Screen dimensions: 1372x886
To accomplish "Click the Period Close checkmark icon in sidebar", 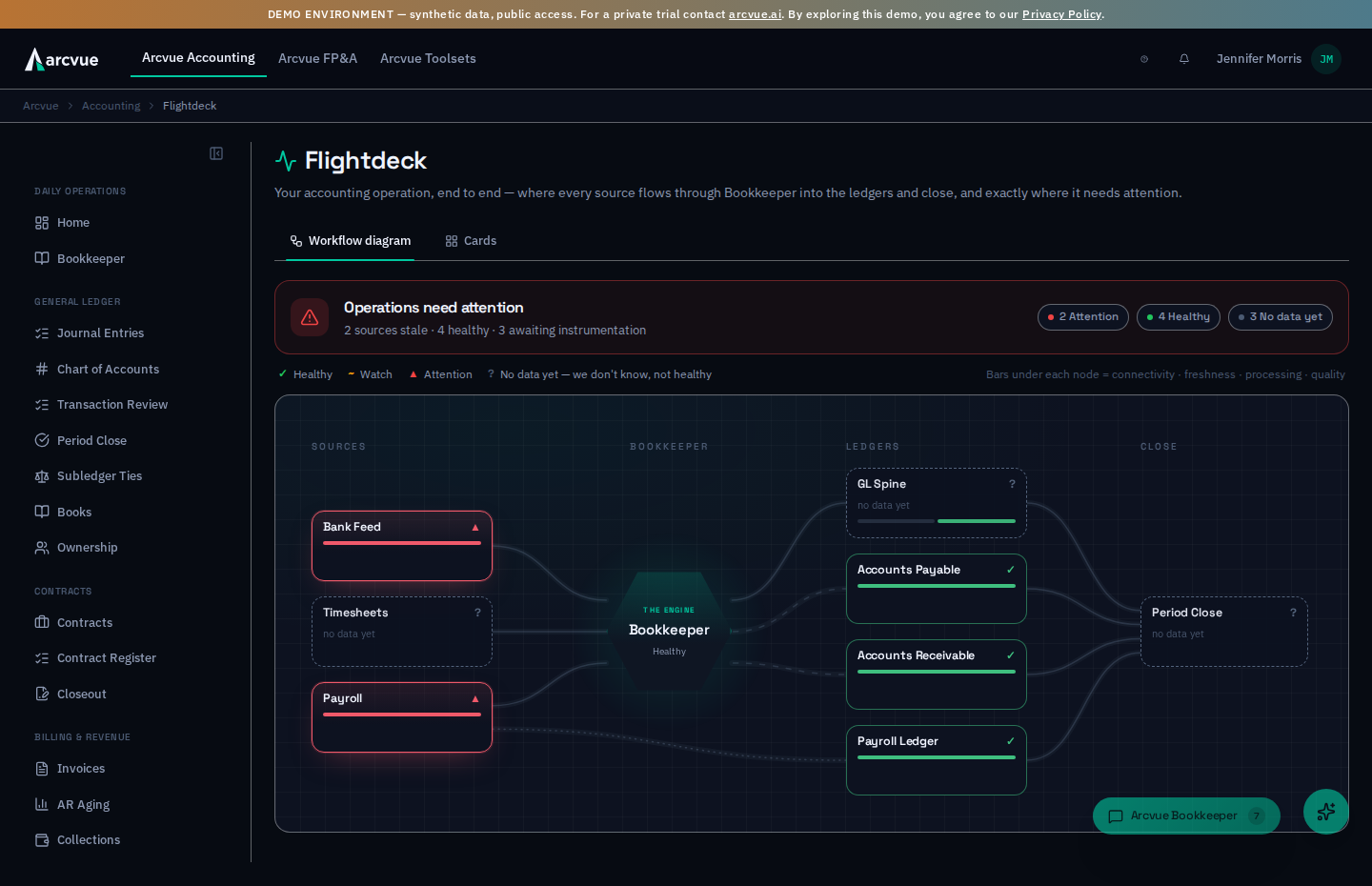I will pos(42,441).
